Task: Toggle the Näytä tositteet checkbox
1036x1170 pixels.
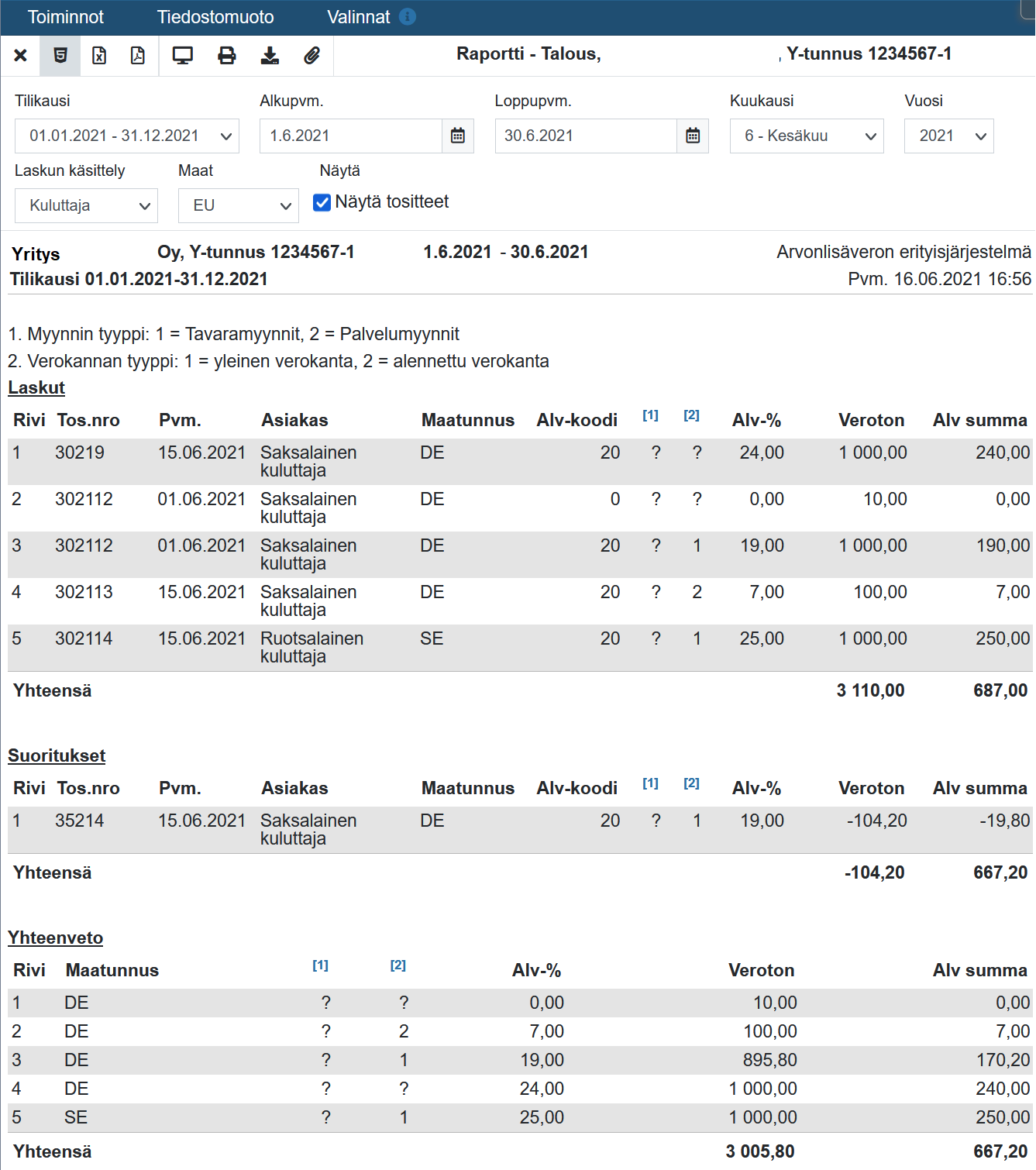Action: tap(322, 202)
